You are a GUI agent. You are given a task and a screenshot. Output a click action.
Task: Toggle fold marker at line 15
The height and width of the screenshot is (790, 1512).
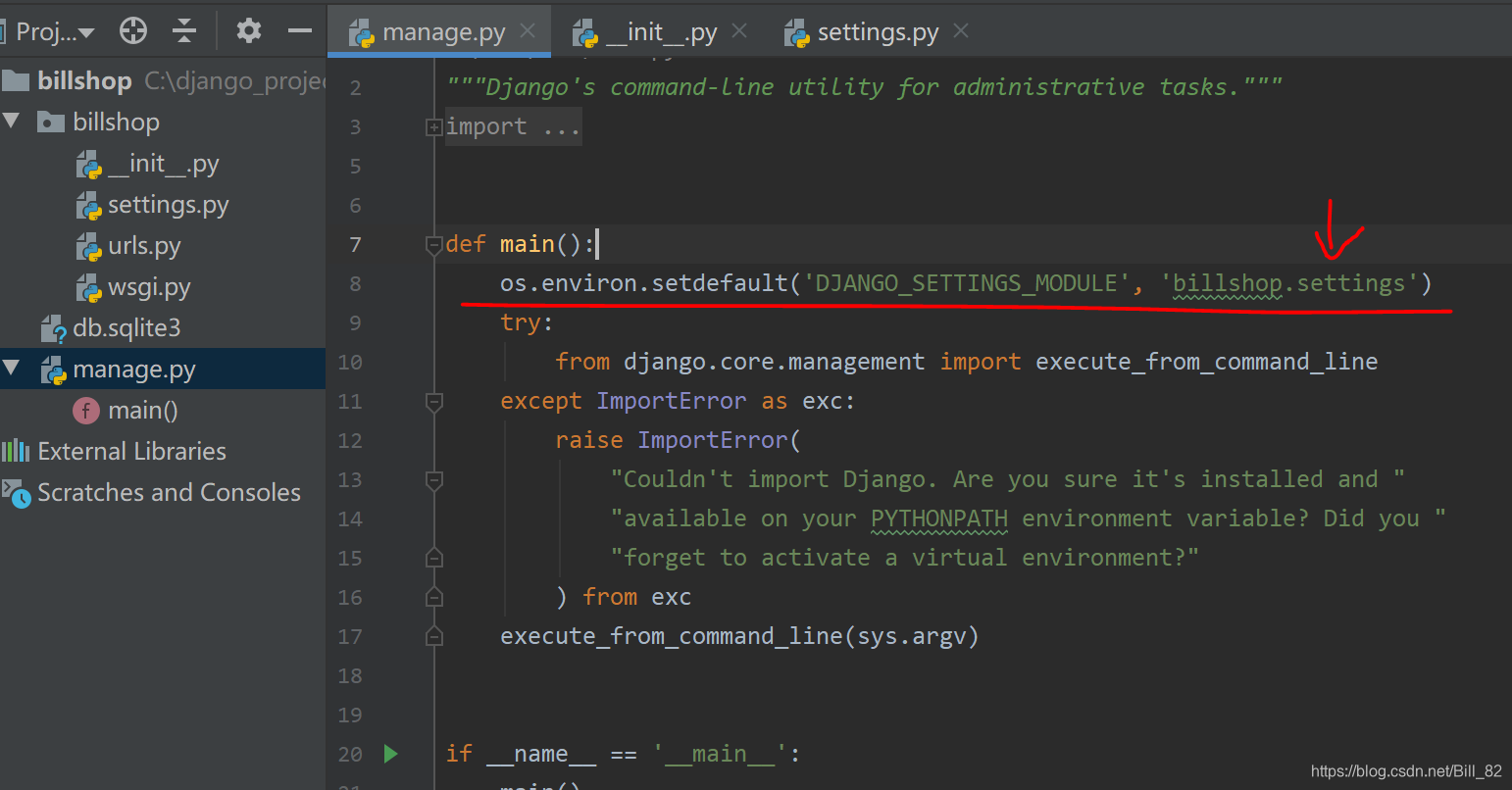[433, 558]
